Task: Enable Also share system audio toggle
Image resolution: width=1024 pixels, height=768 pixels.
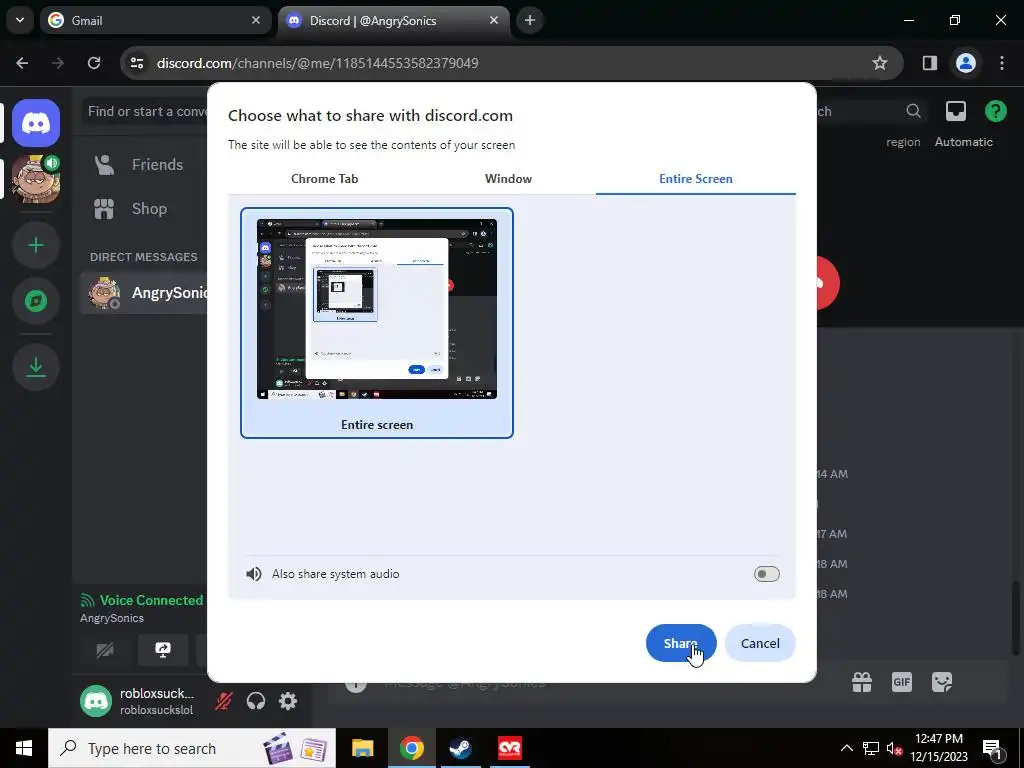Action: click(766, 574)
